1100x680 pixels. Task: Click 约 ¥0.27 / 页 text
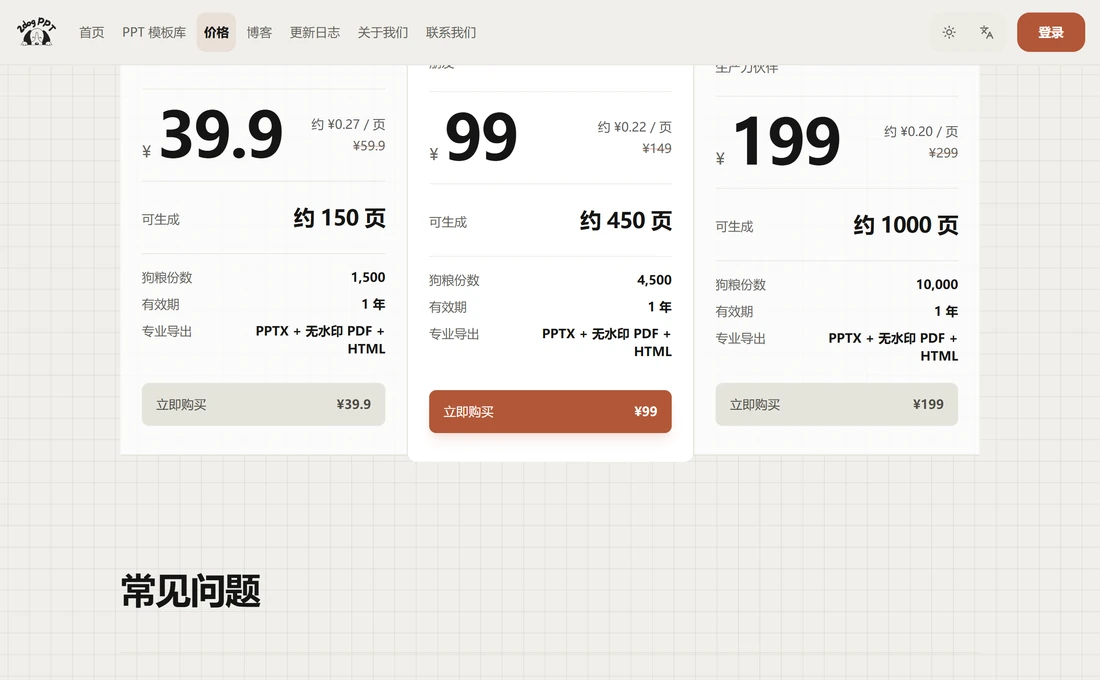[348, 124]
